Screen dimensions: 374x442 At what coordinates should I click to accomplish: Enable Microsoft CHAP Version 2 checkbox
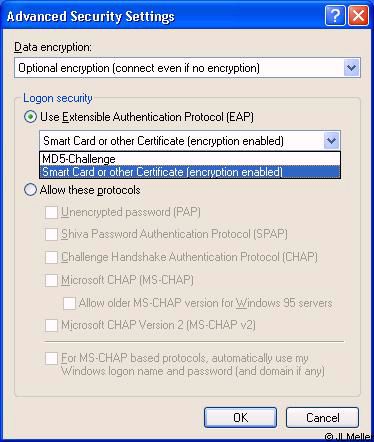51,325
